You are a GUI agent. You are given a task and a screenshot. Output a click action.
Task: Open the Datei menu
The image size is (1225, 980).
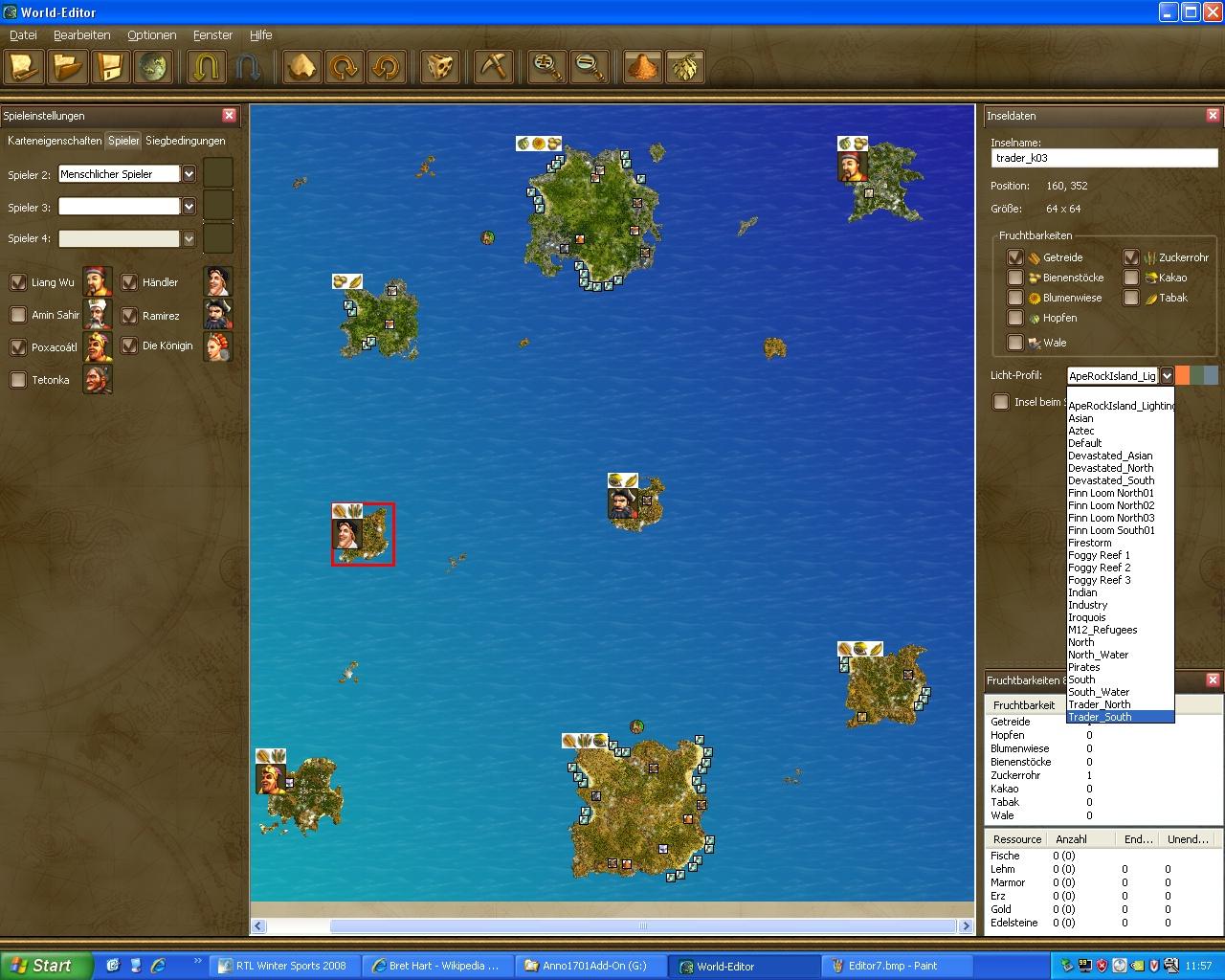tap(23, 35)
